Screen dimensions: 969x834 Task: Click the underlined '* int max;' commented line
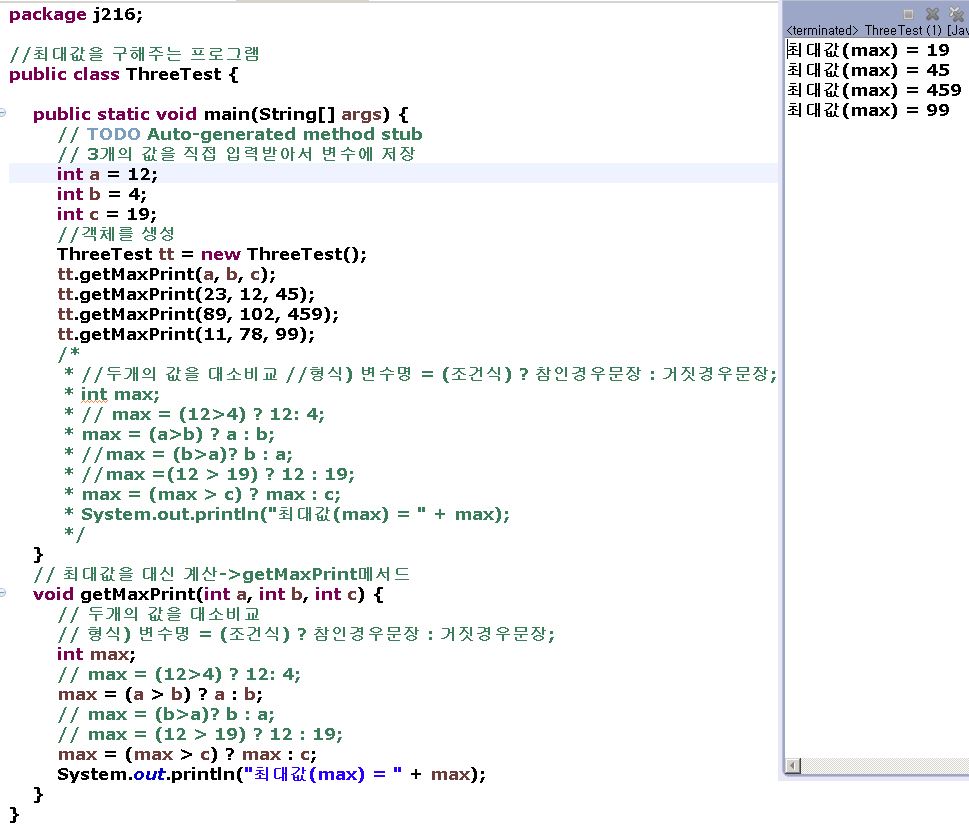point(112,394)
